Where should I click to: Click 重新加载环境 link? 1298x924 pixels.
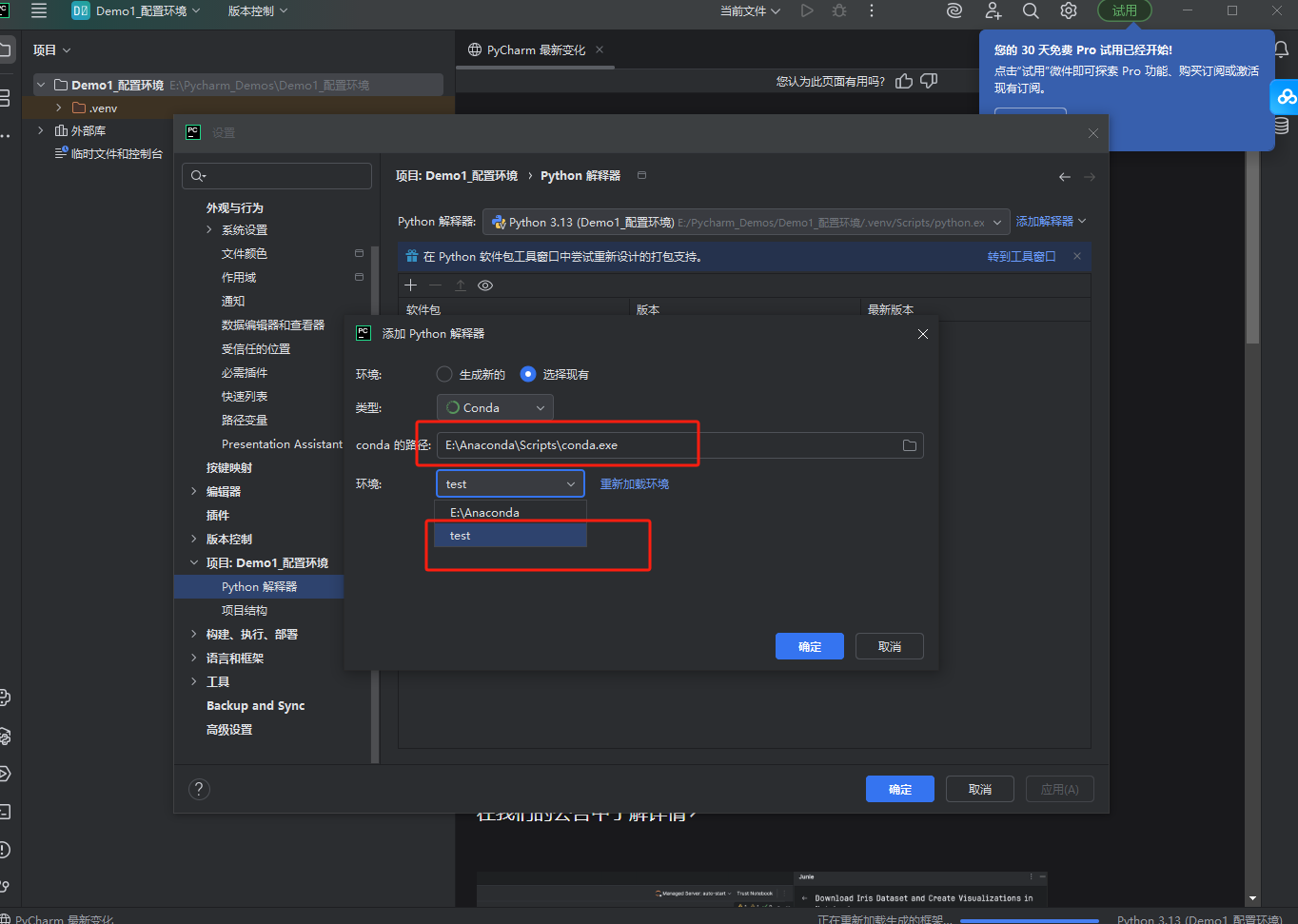point(635,483)
